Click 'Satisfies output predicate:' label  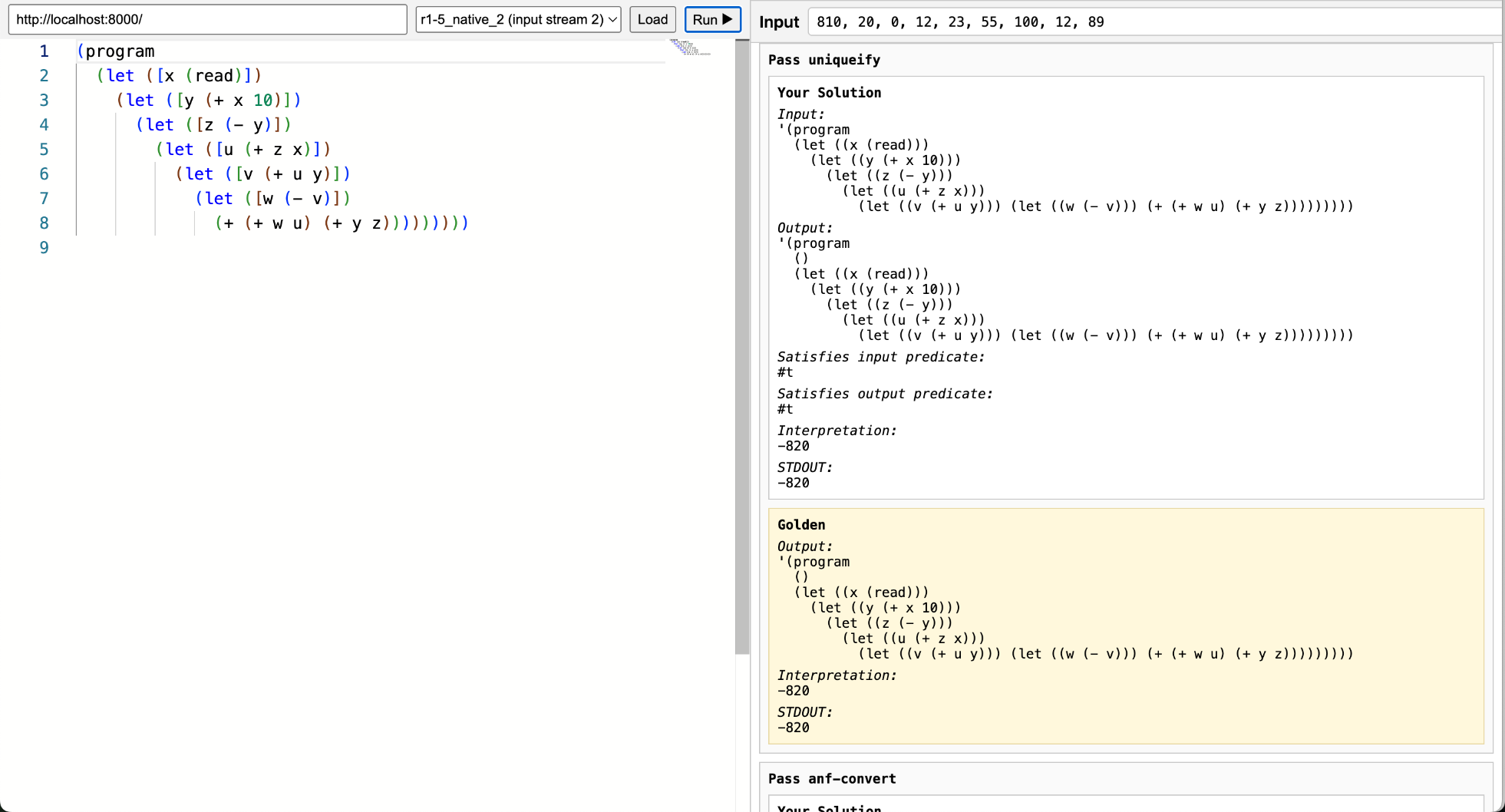885,394
